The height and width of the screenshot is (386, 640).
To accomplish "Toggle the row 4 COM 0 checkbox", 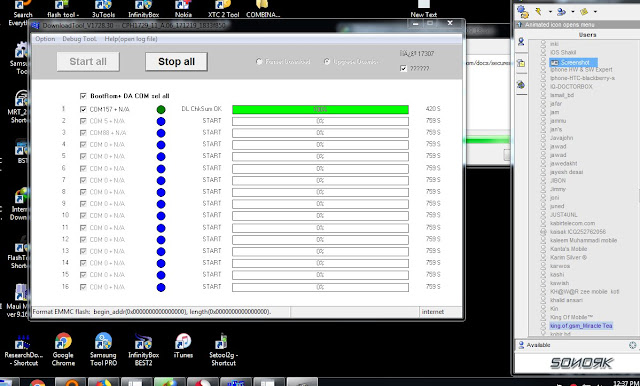I will (x=83, y=145).
